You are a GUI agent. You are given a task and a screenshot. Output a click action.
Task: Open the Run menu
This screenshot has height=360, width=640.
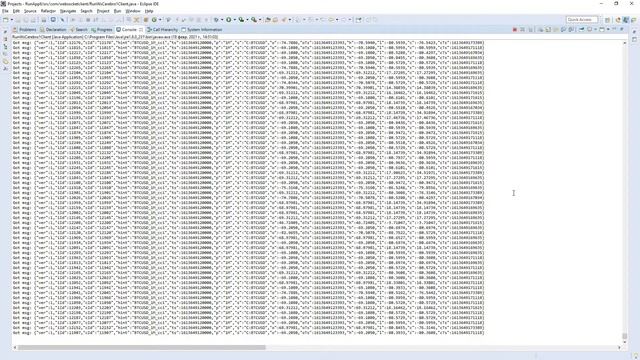click(x=118, y=11)
